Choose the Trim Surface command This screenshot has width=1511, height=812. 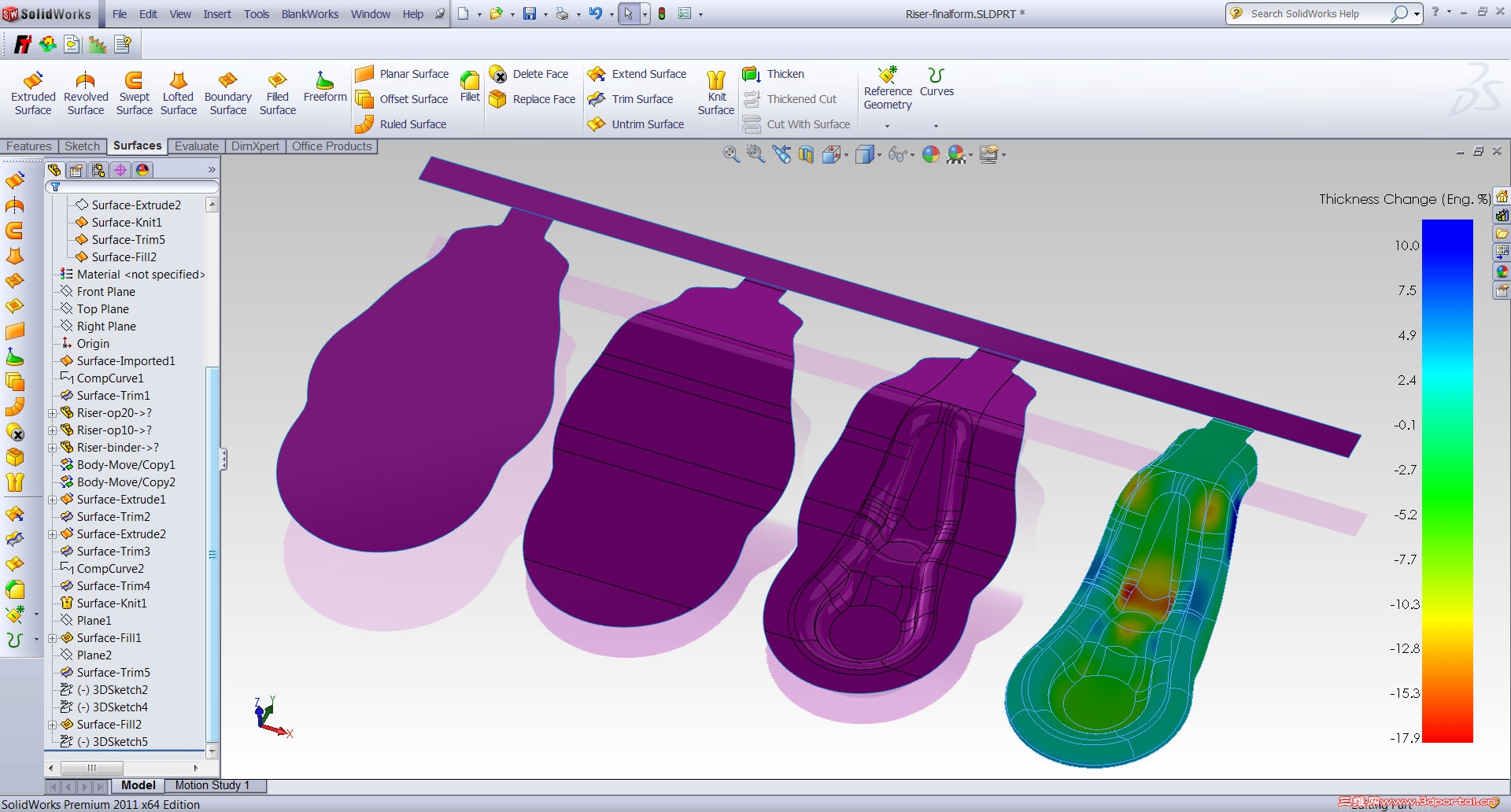point(630,99)
